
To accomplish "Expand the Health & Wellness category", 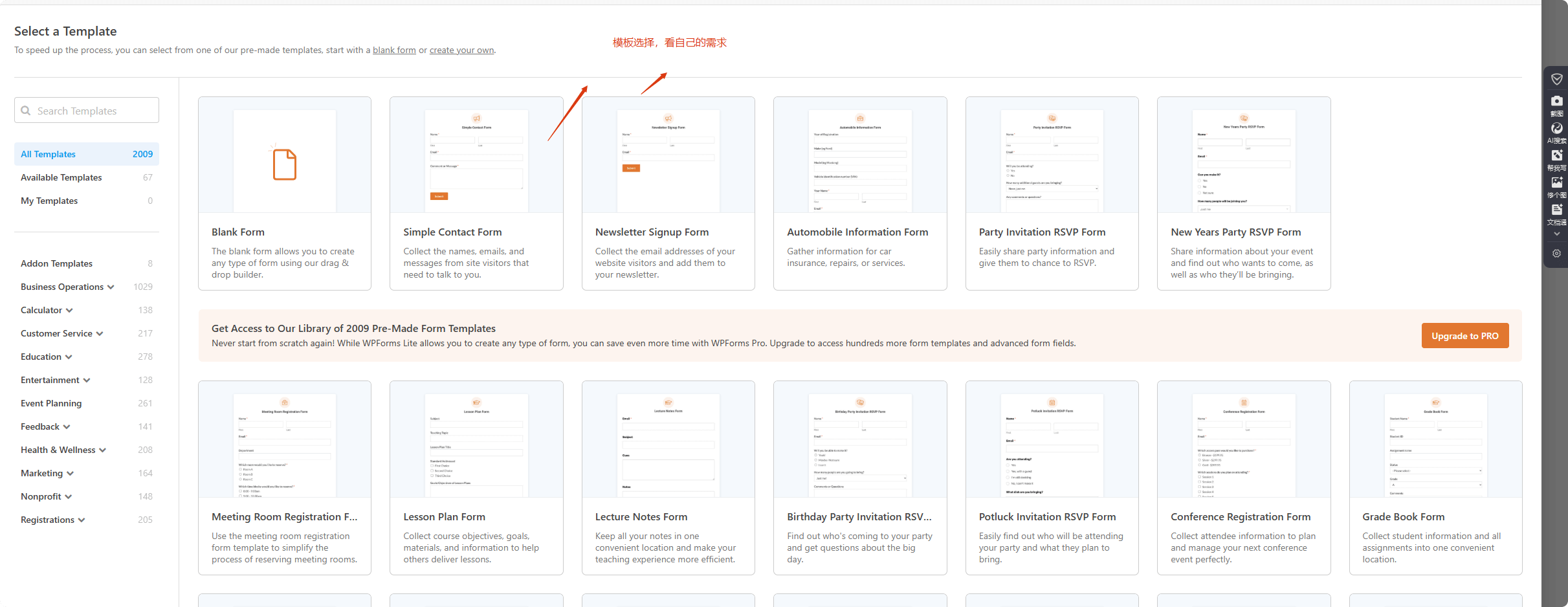I will coord(102,450).
